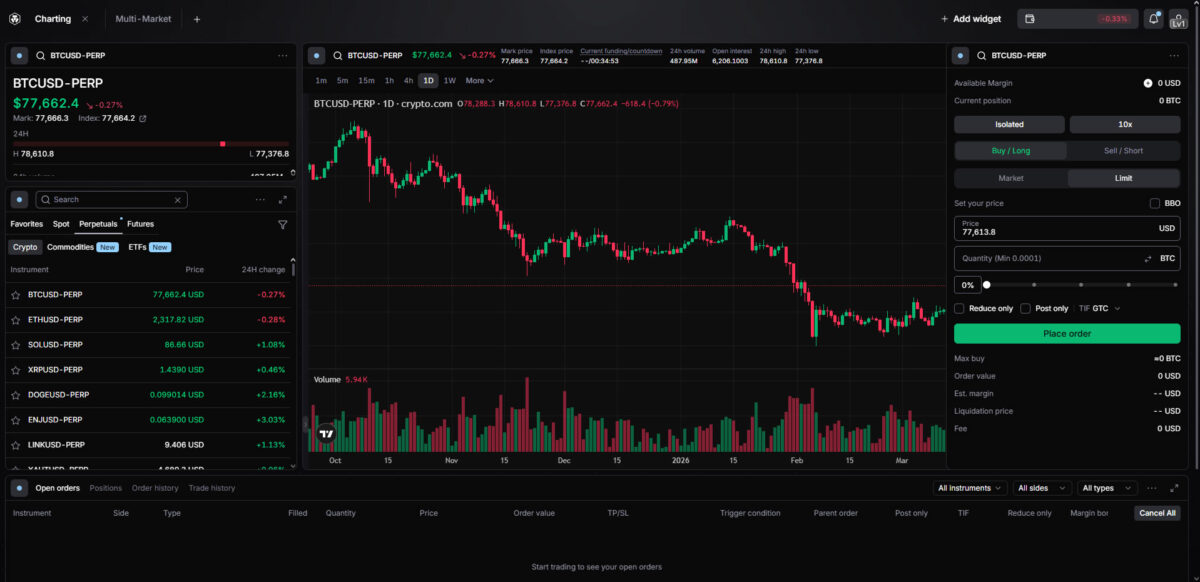Click Add widget
The width and height of the screenshot is (1200, 582).
click(x=971, y=18)
